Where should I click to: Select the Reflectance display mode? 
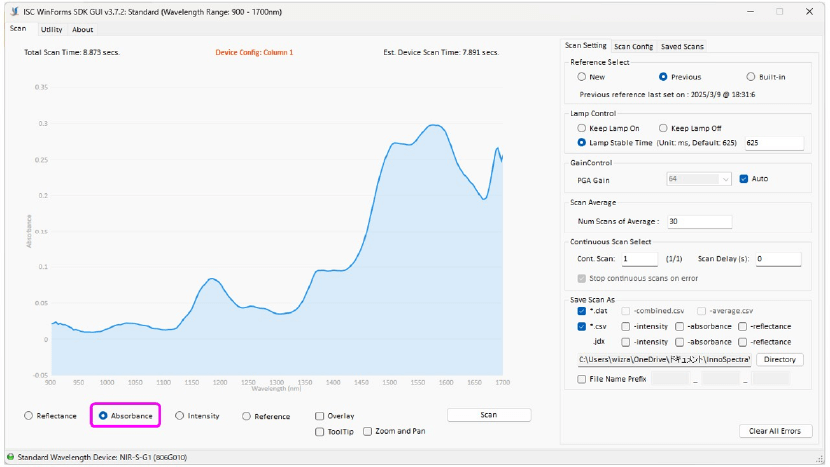[29, 415]
